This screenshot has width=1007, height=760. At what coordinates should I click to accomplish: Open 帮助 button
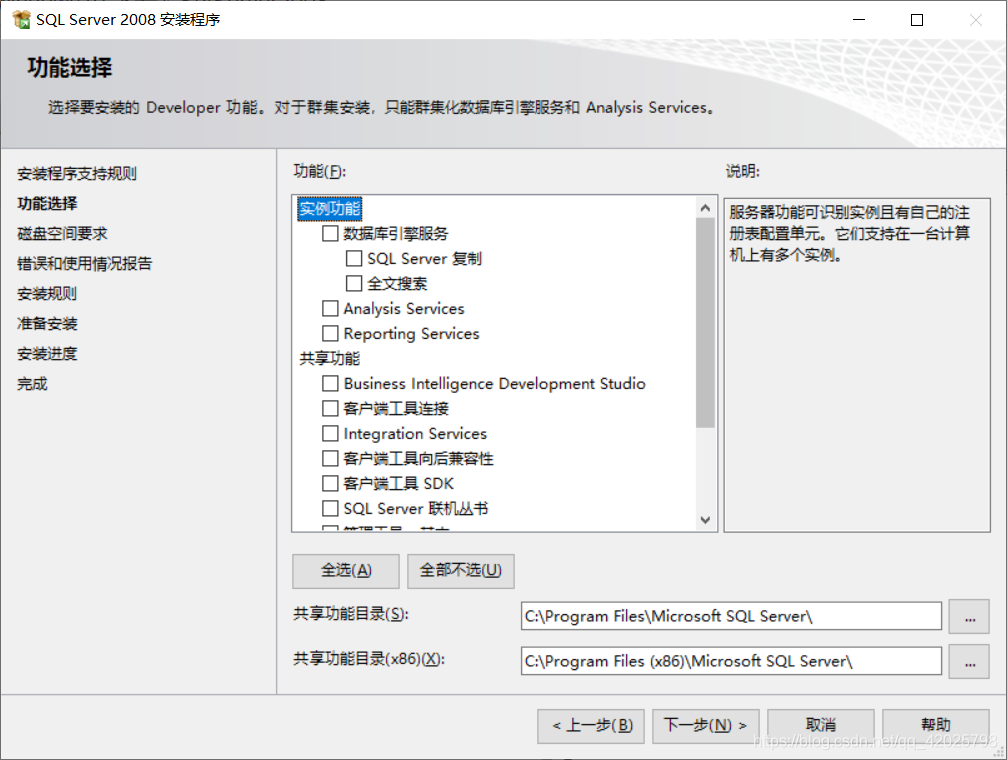point(936,726)
